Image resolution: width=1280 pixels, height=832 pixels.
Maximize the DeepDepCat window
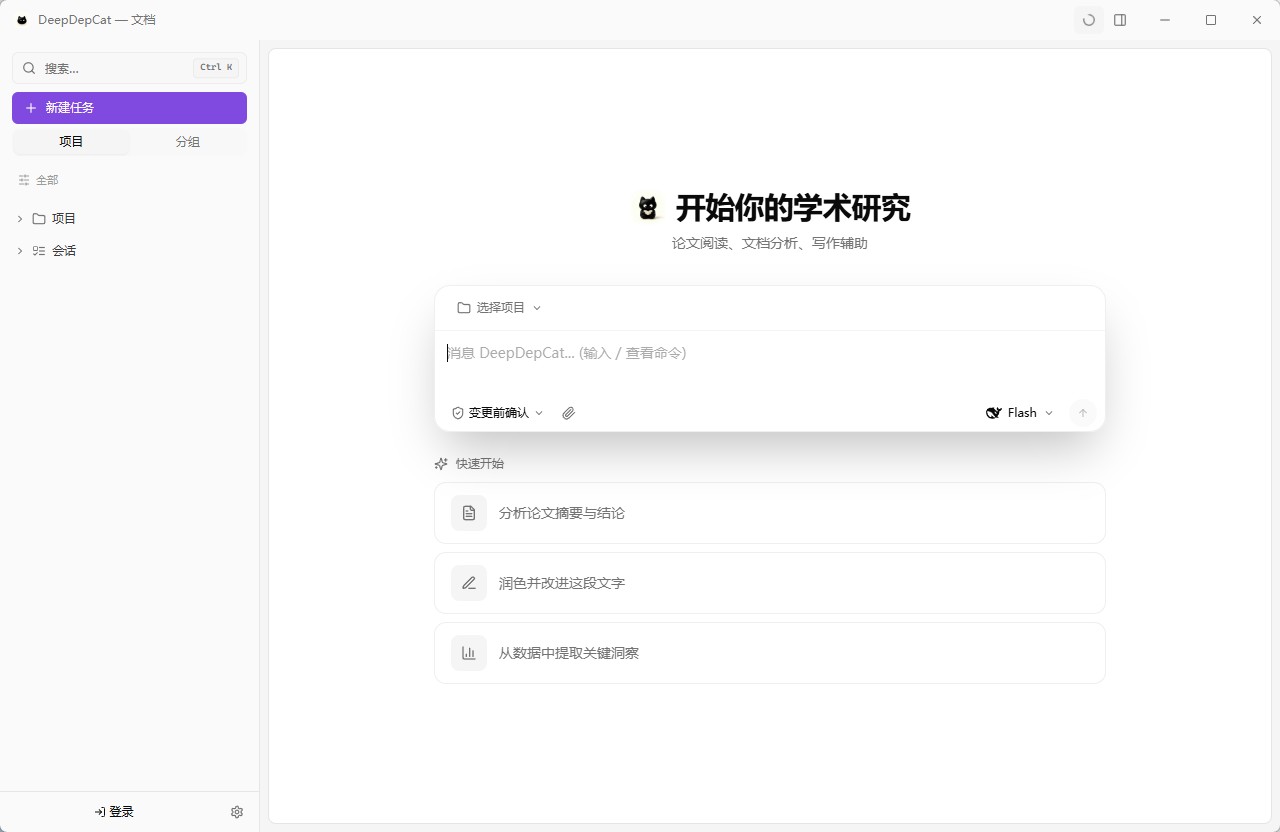1211,20
